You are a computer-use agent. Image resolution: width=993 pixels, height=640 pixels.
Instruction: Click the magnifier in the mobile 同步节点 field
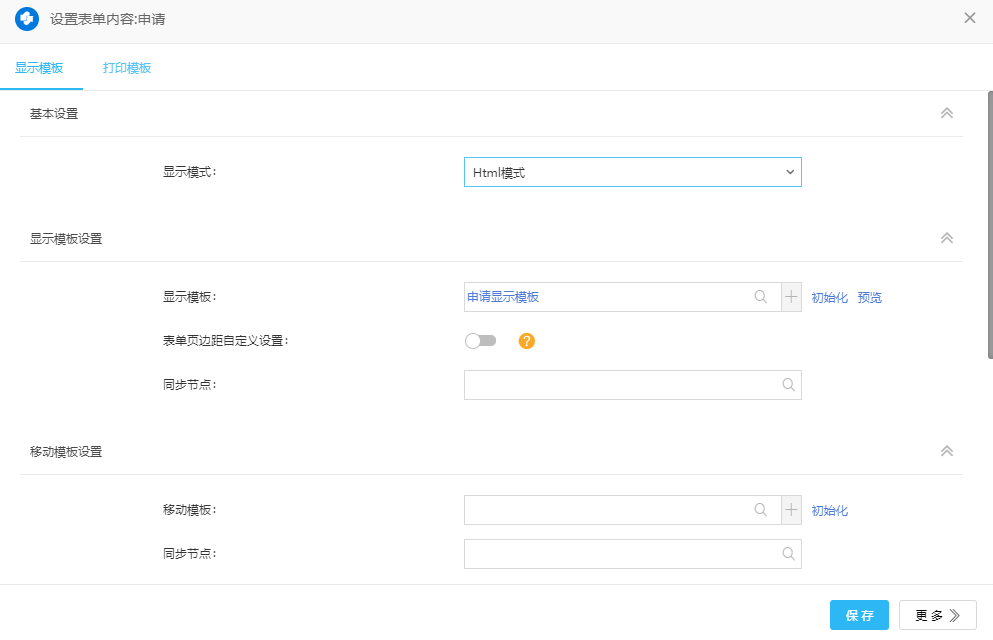click(x=790, y=554)
